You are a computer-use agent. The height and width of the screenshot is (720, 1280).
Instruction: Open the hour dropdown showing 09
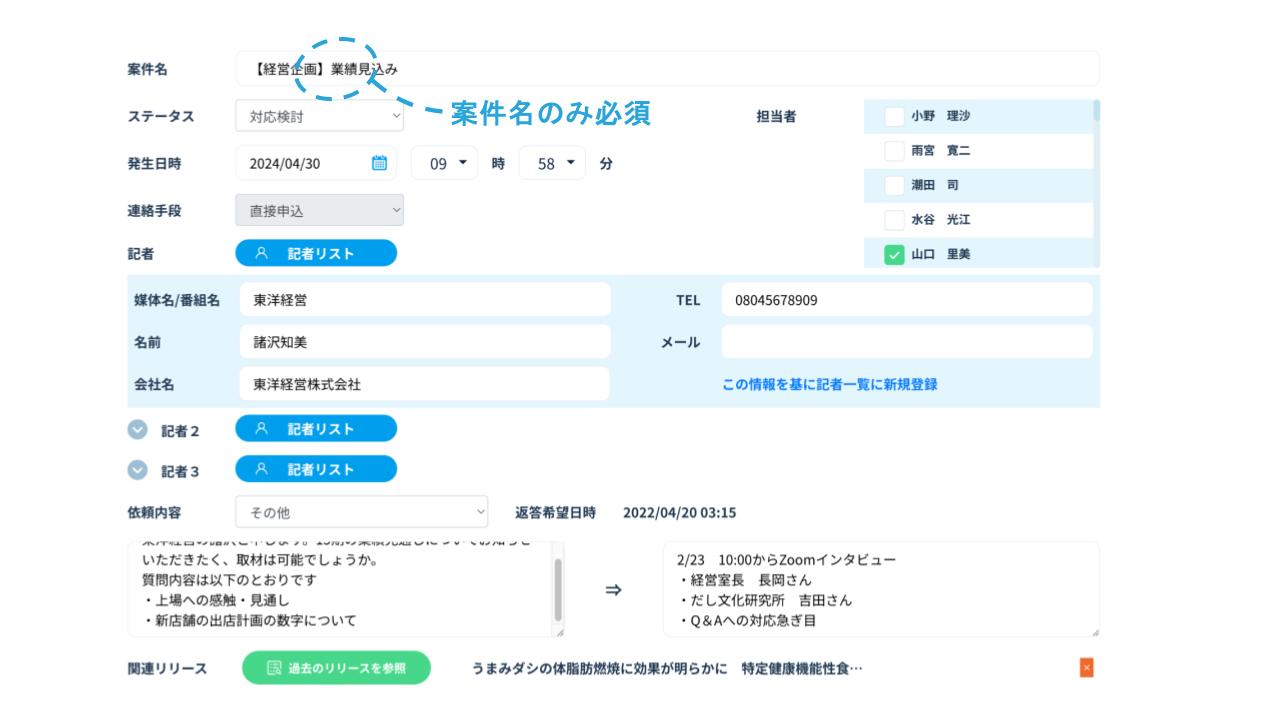pos(446,163)
